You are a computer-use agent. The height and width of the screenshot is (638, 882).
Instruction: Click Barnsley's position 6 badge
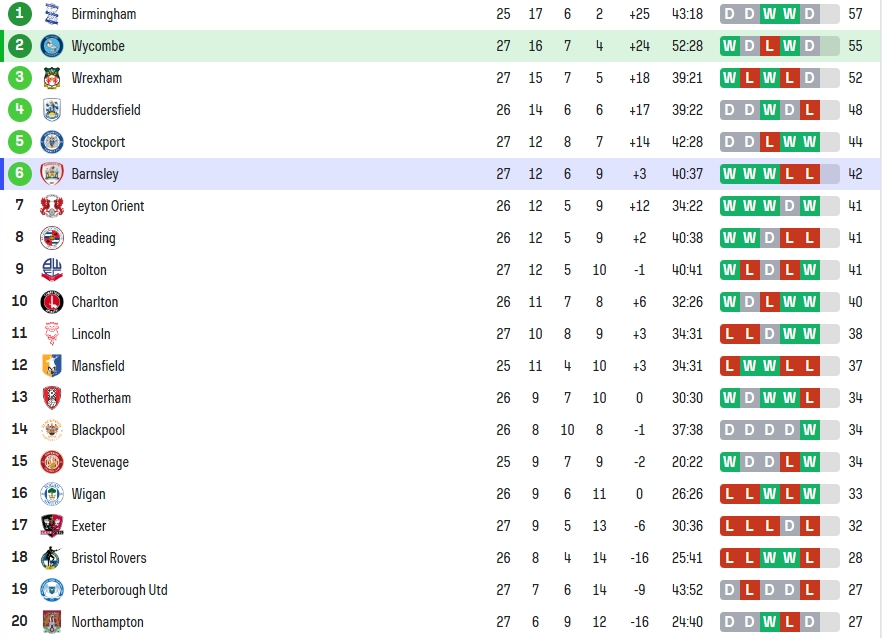(x=20, y=173)
